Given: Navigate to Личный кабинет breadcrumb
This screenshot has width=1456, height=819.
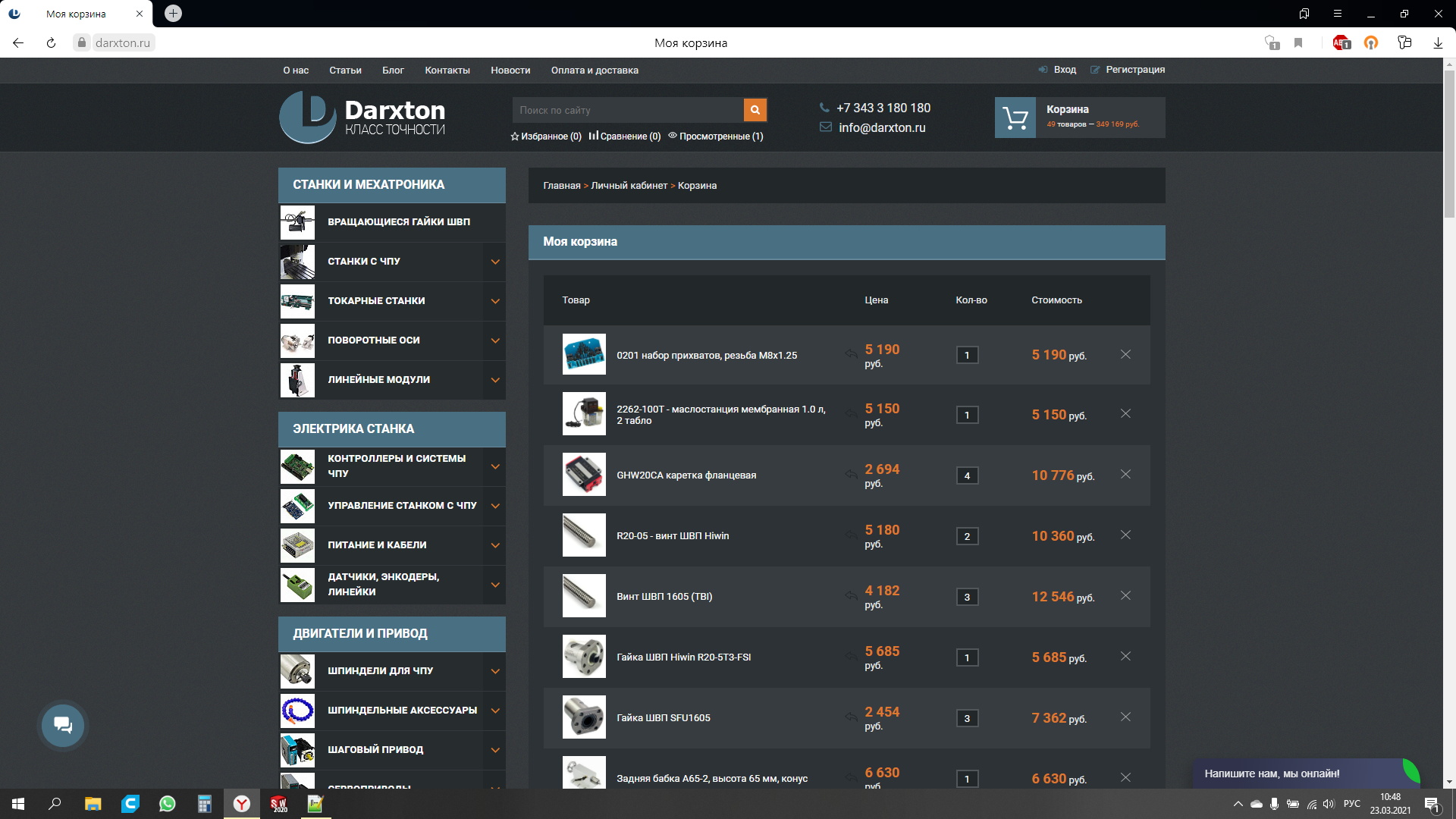Looking at the screenshot, I should [629, 186].
